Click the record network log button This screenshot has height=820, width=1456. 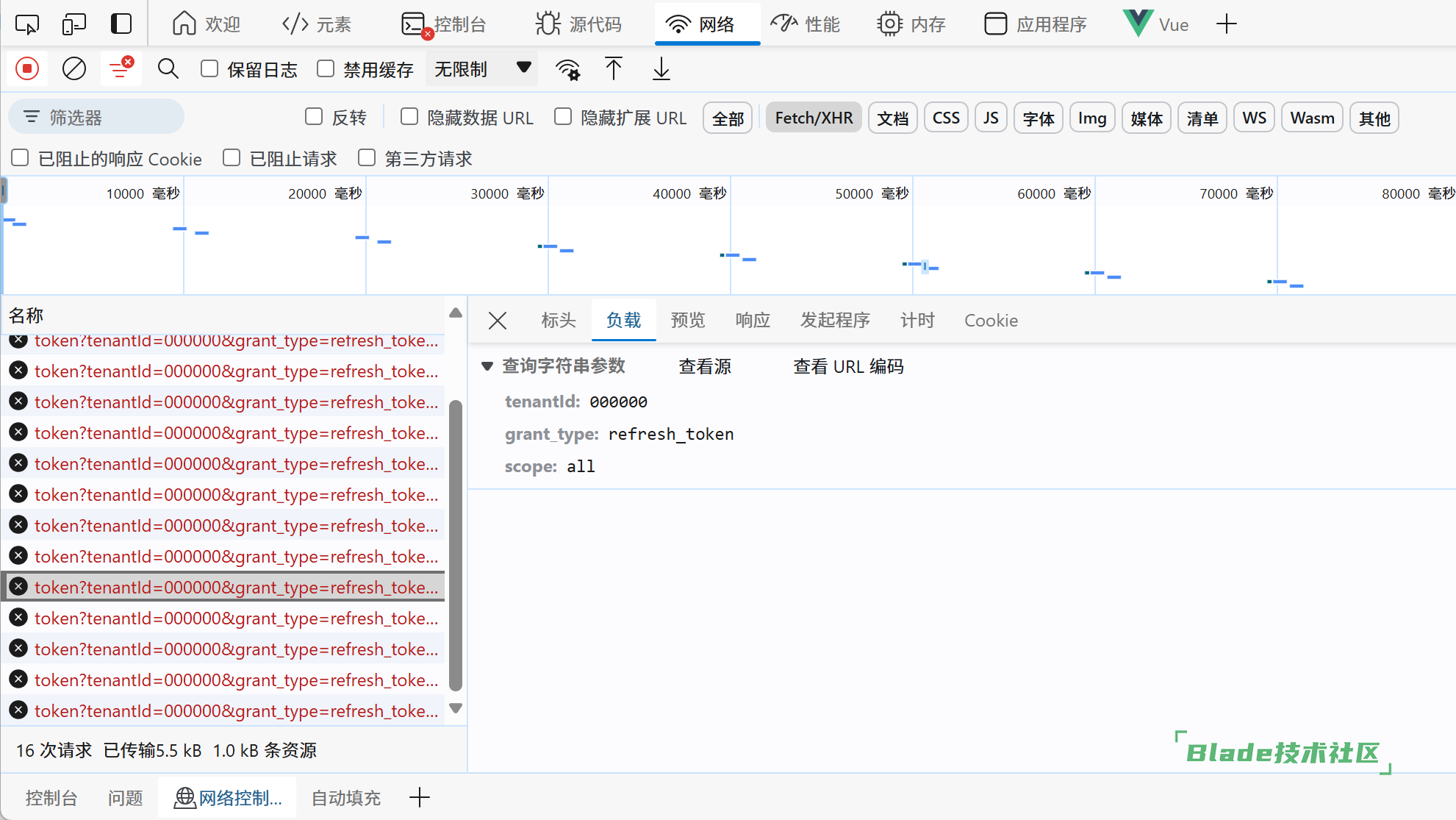27,69
